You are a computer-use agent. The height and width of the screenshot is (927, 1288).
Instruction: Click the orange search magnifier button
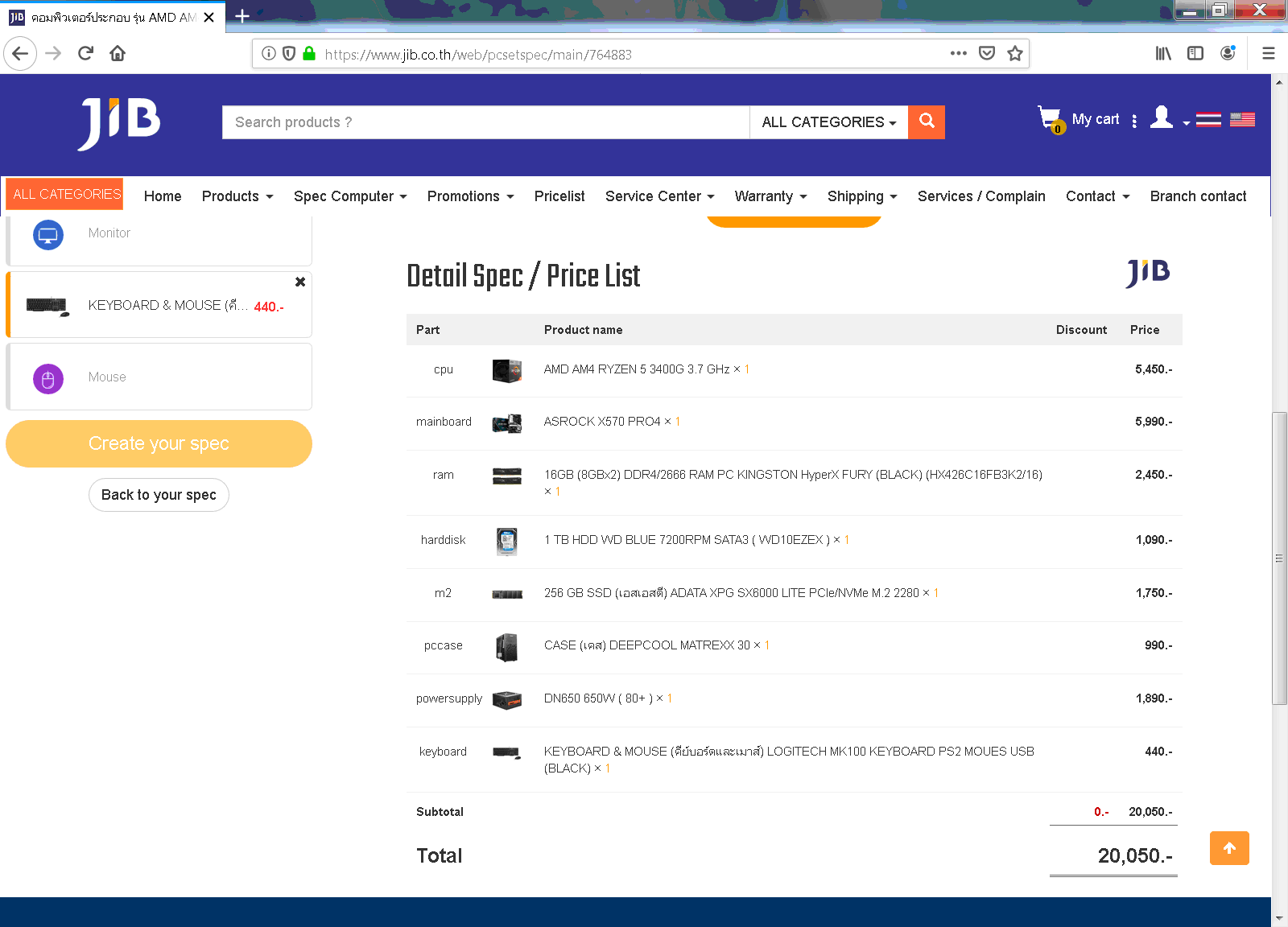click(927, 122)
